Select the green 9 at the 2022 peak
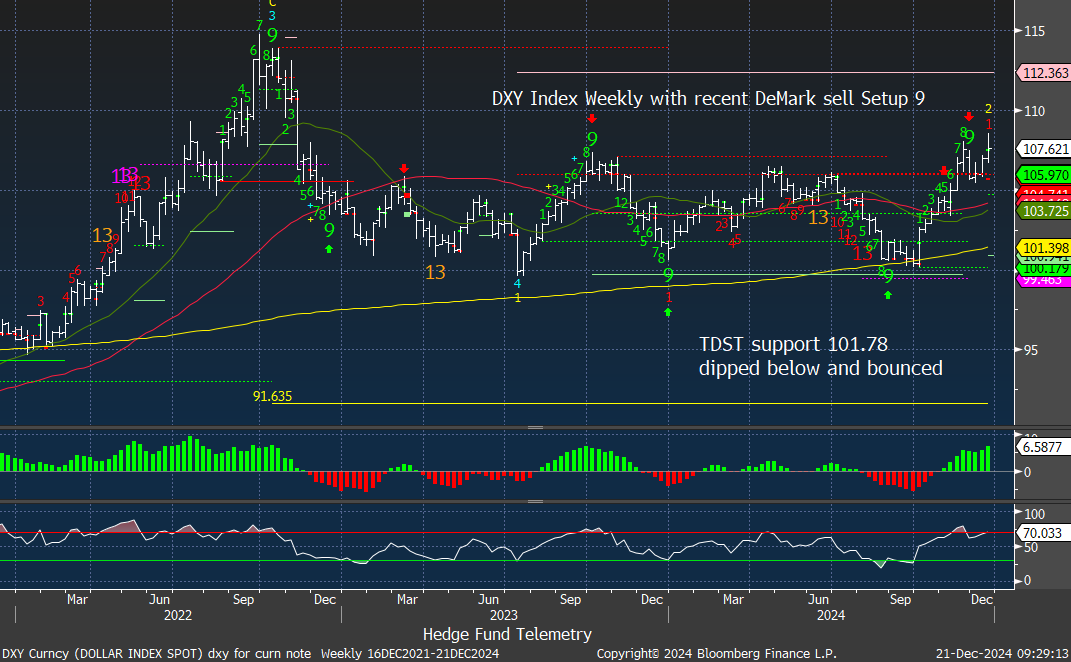Viewport: 1071px width, 662px height. [273, 36]
